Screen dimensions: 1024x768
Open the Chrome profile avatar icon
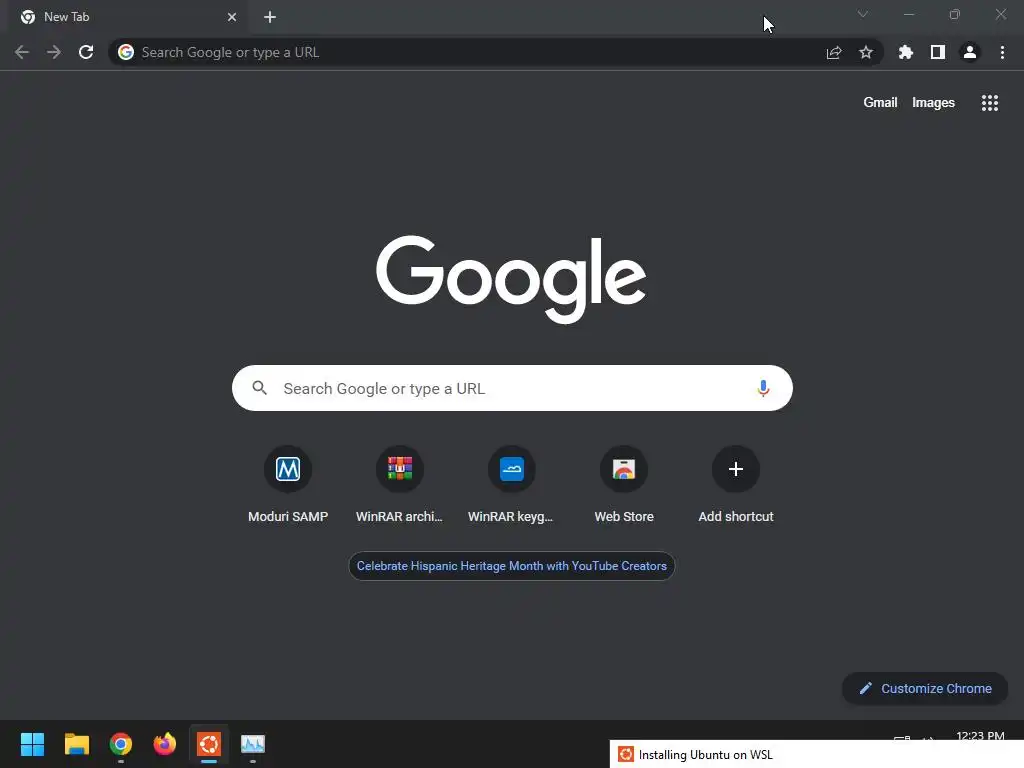[x=970, y=52]
